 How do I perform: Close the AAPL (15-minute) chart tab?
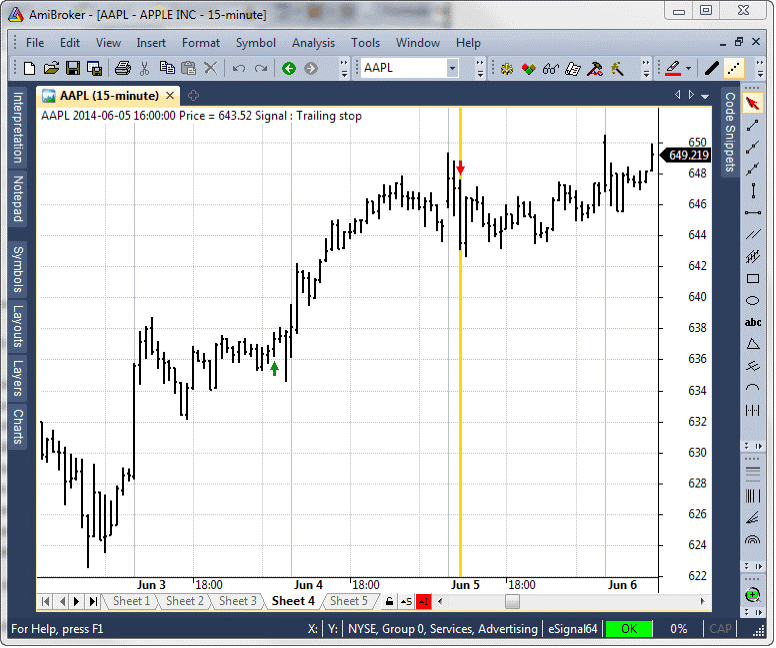pos(170,96)
